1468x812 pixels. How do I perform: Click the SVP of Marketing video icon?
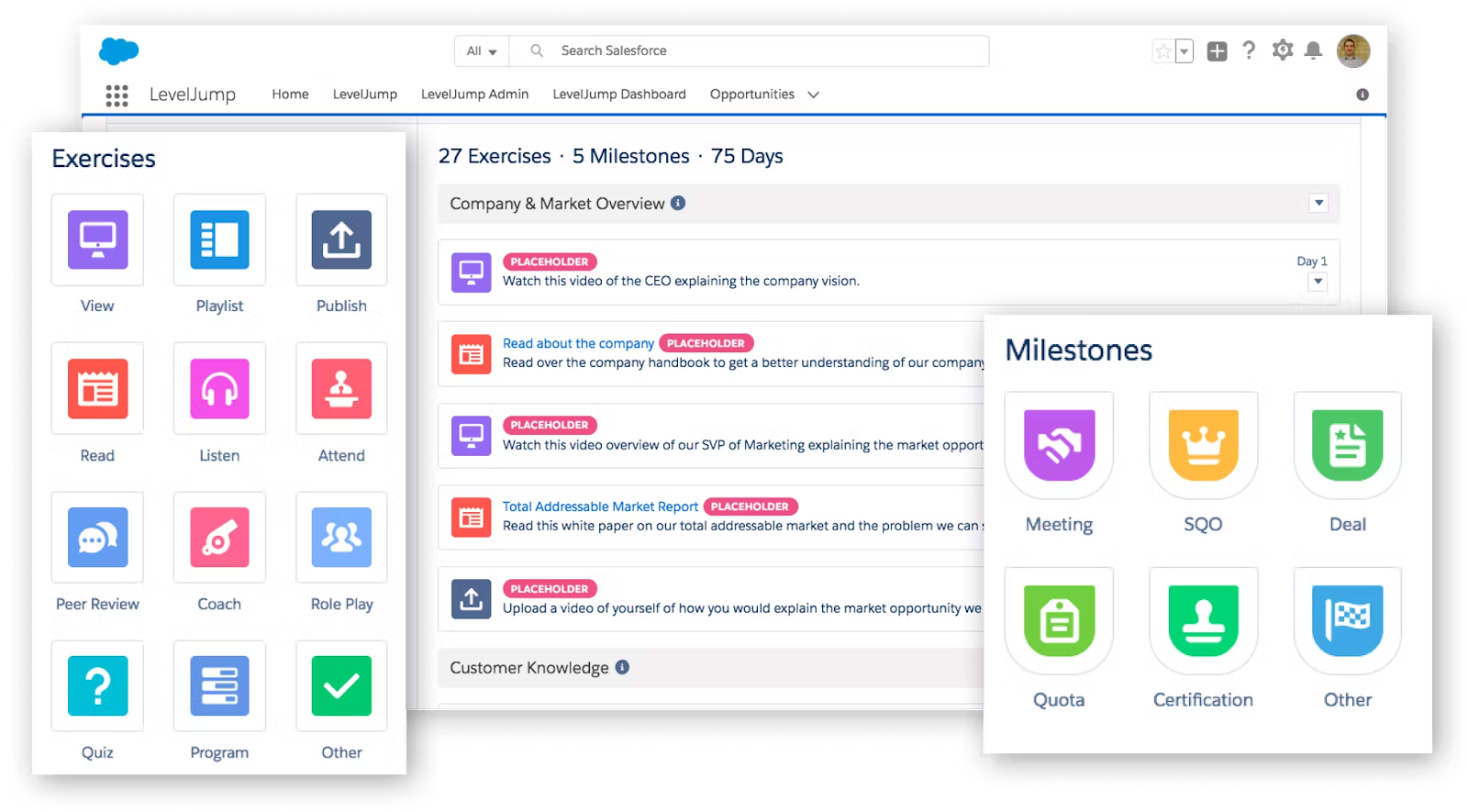pyautogui.click(x=472, y=436)
